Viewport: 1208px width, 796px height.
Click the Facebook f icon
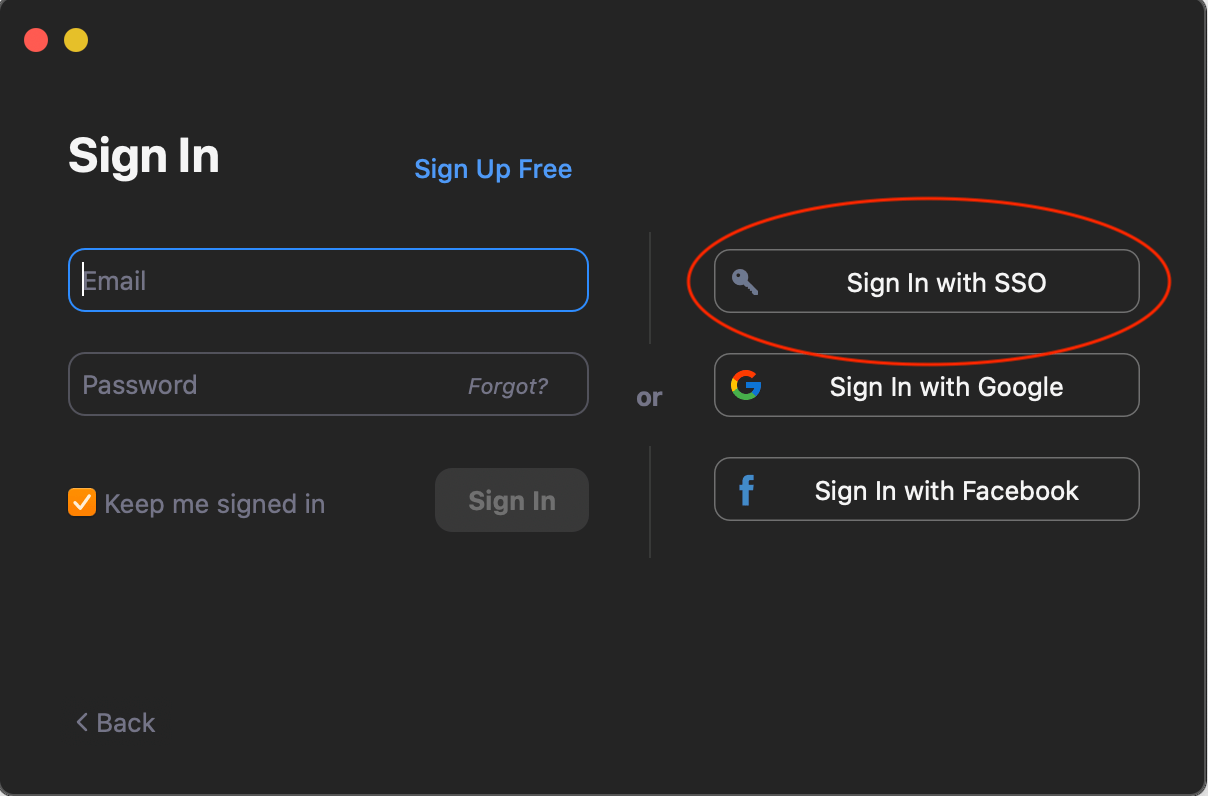pos(746,489)
